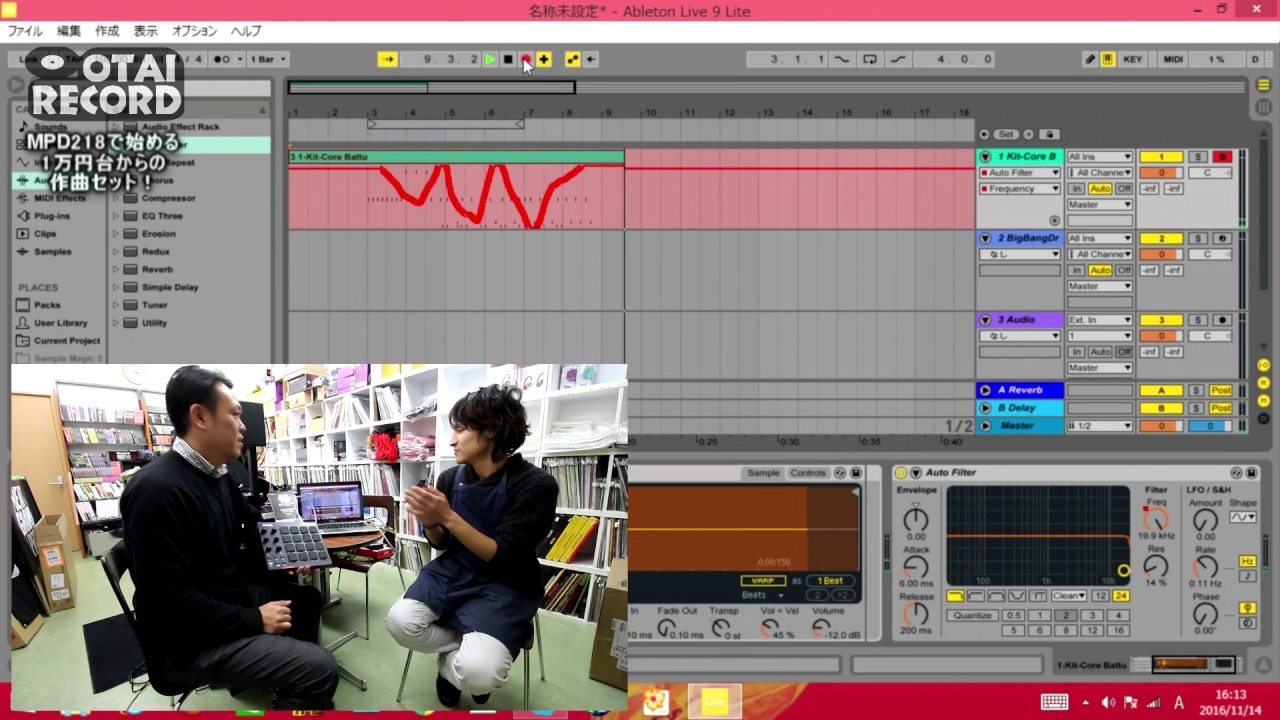Screen dimensions: 1280x720
Task: Toggle draw mode pencil icon
Action: pos(1091,59)
